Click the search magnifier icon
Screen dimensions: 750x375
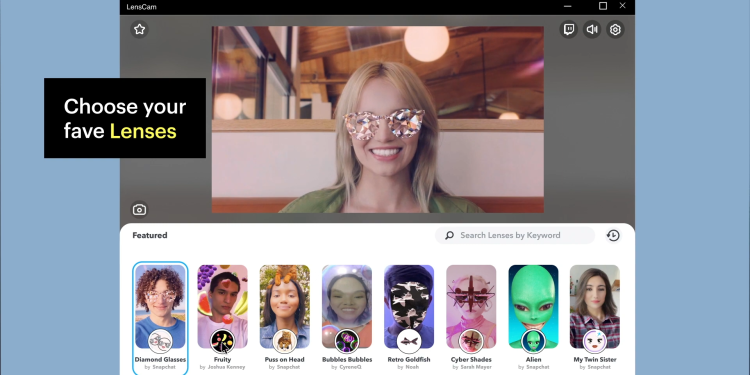click(x=449, y=235)
